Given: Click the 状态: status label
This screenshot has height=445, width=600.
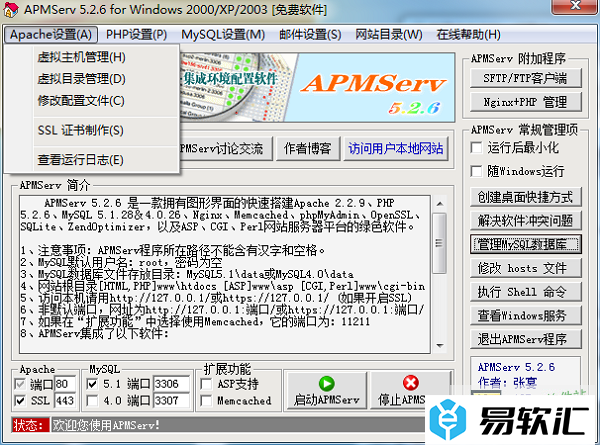Looking at the screenshot, I should 30,425.
